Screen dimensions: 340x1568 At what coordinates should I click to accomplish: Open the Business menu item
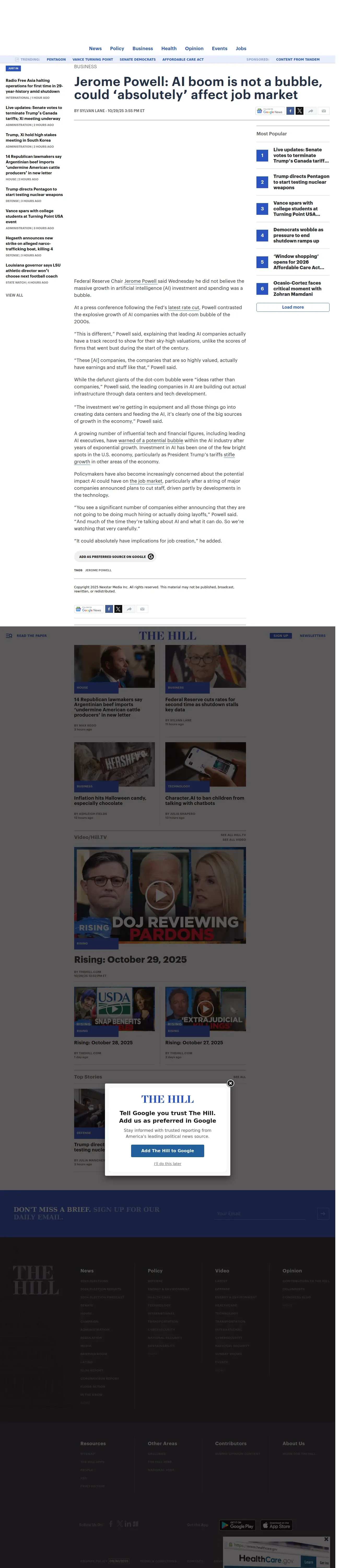pyautogui.click(x=143, y=49)
